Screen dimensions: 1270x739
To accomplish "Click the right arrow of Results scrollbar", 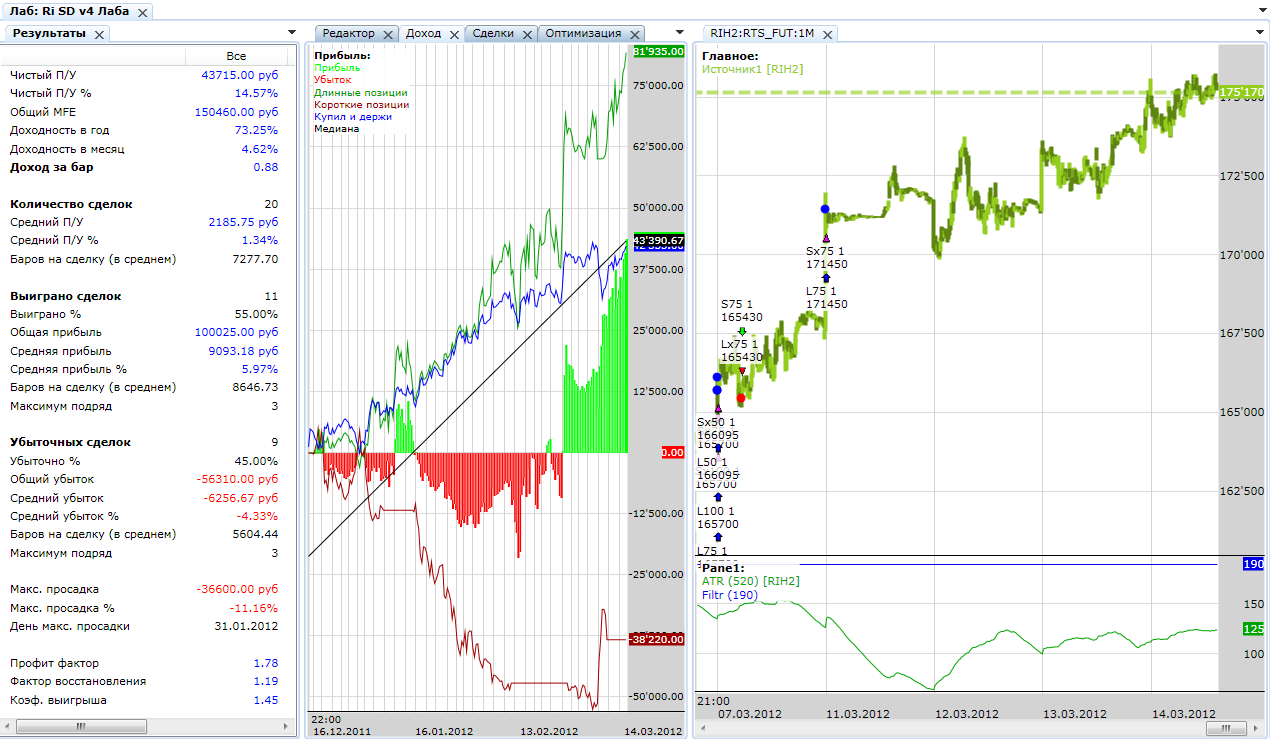I will coord(287,726).
